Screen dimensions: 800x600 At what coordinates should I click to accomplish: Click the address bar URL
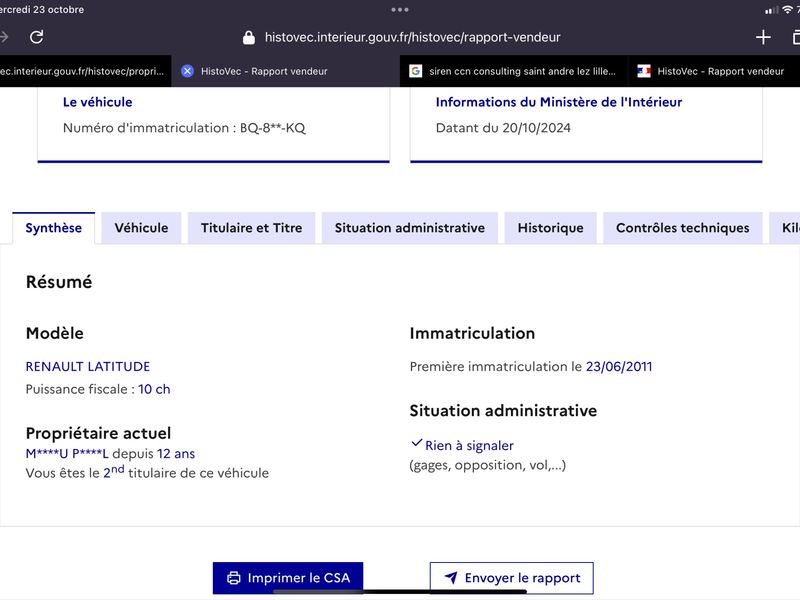[412, 37]
